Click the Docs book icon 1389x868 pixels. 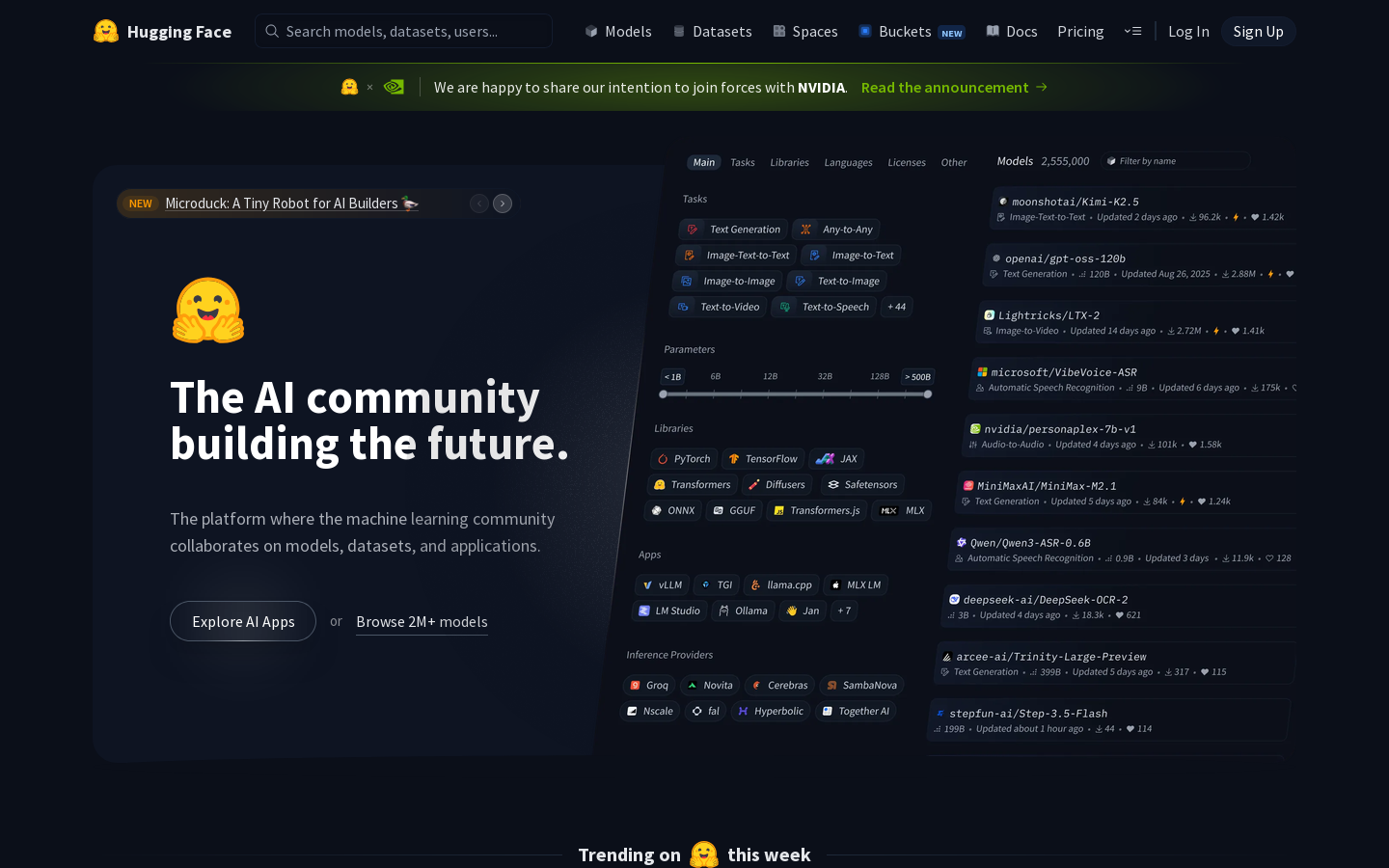993,31
